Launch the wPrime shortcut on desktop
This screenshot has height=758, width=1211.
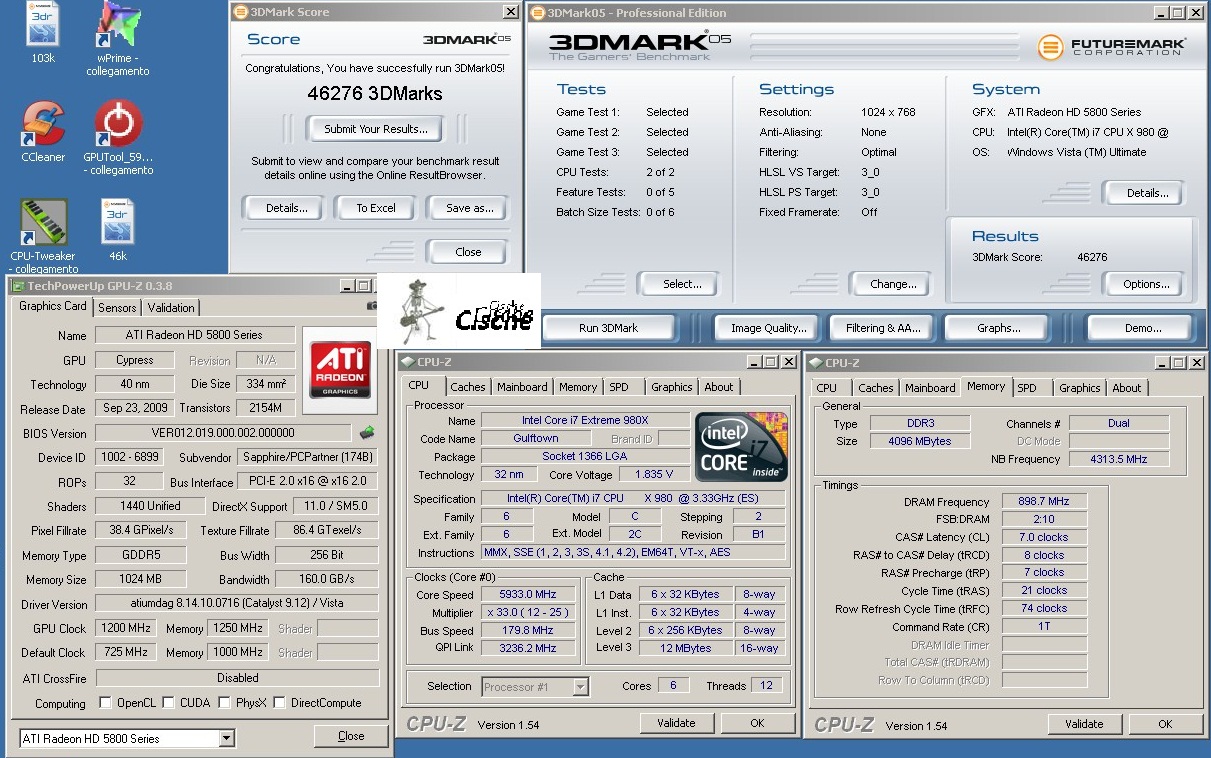pyautogui.click(x=117, y=24)
